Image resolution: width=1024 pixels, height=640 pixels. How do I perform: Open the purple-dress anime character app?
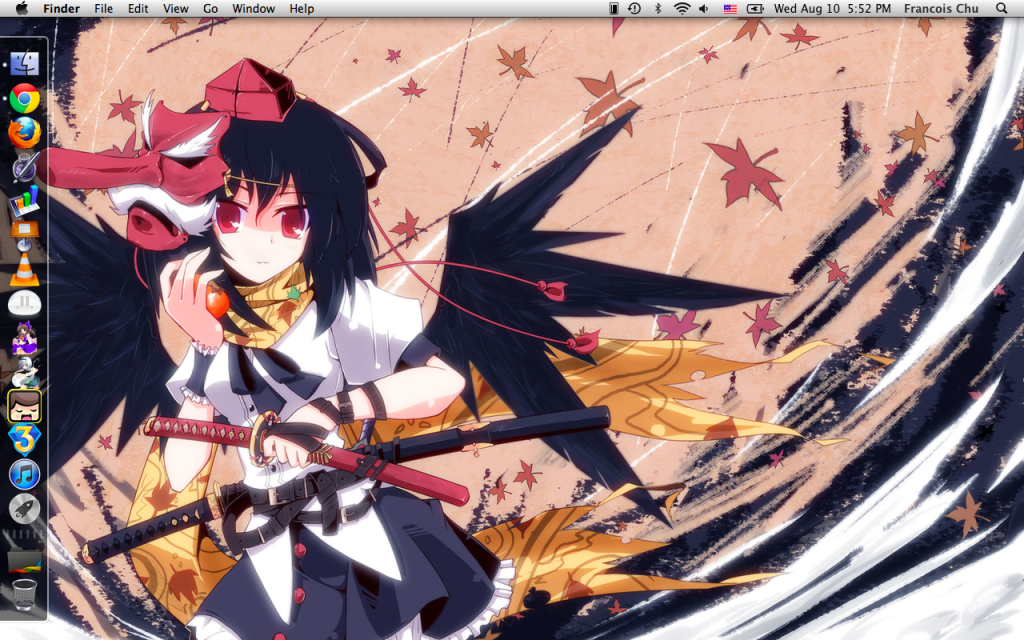click(x=25, y=337)
